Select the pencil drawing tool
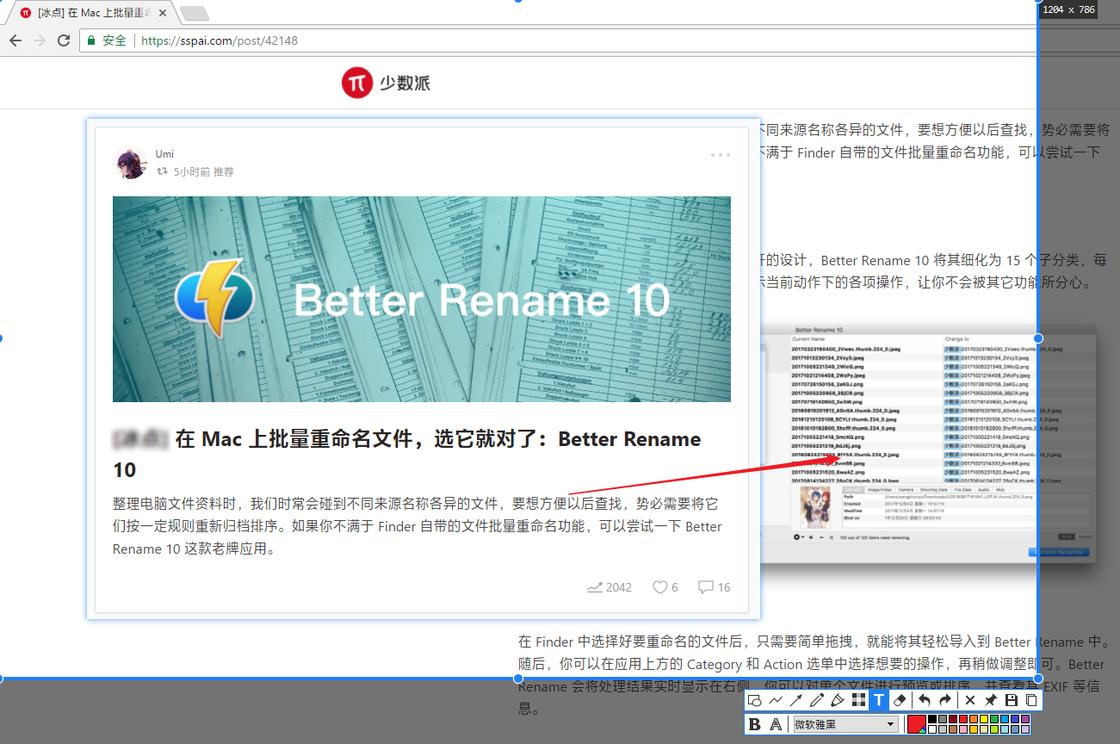The width and height of the screenshot is (1120, 744). pos(817,700)
